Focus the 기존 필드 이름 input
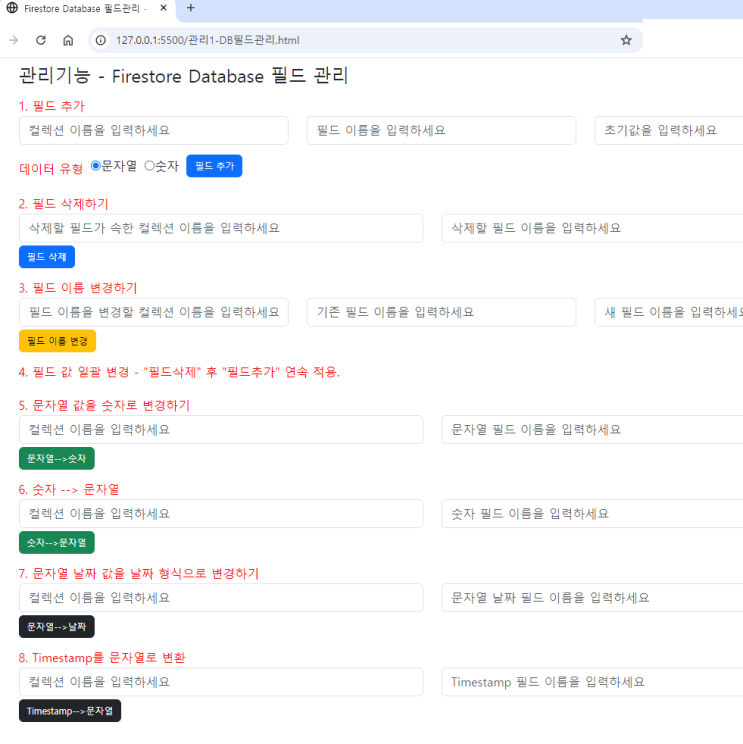This screenshot has height=744, width=743. 441,312
